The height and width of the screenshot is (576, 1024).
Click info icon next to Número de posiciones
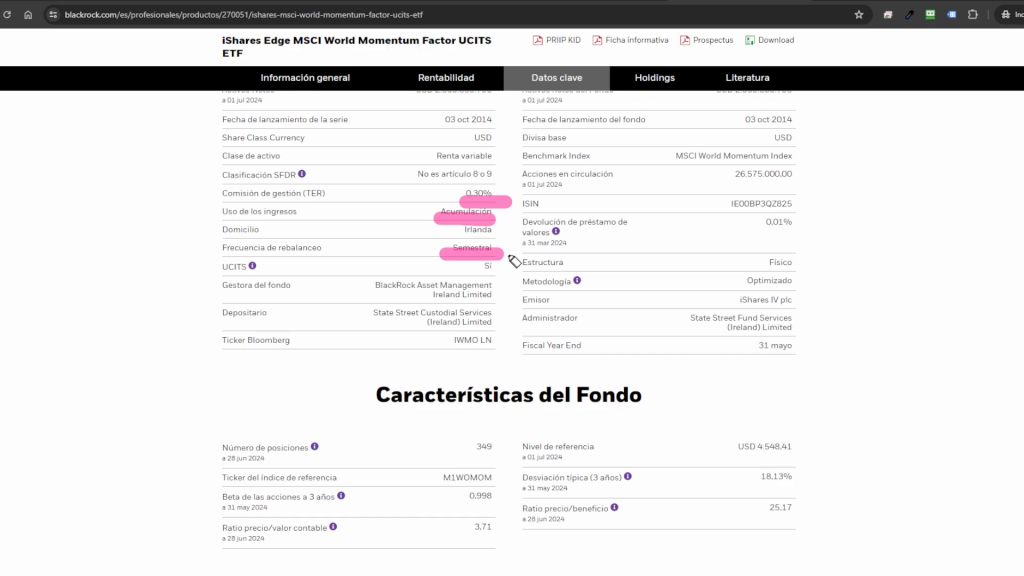[x=315, y=447]
